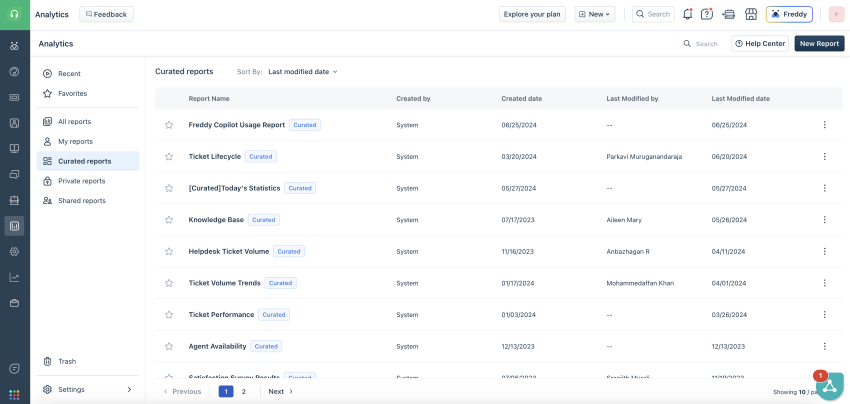The image size is (850, 404).
Task: Click the Analytics Search field
Action: coord(700,43)
